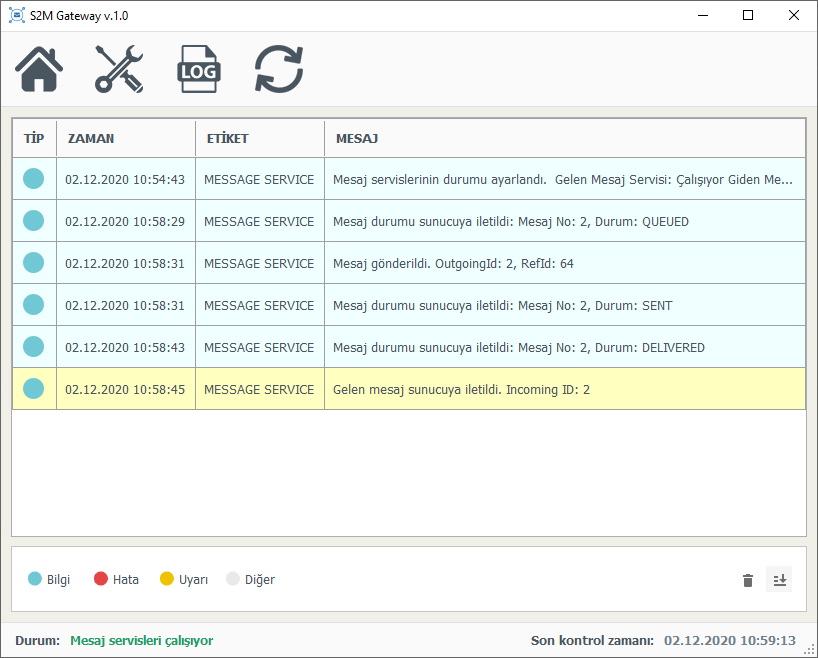The height and width of the screenshot is (658, 818).
Task: Toggle the Uyarı filter
Action: pos(183,580)
